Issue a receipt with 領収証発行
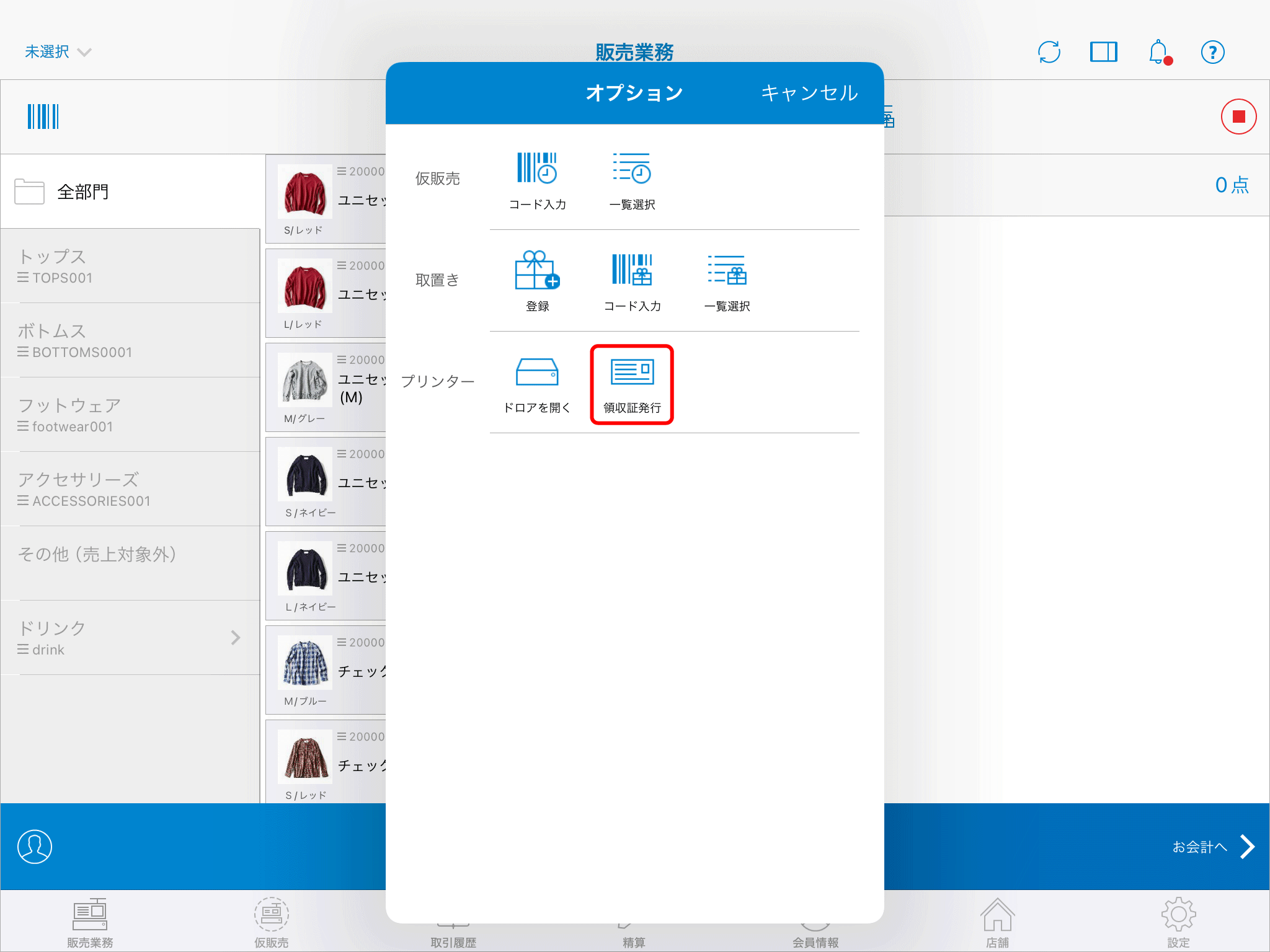This screenshot has width=1270, height=952. click(x=632, y=384)
